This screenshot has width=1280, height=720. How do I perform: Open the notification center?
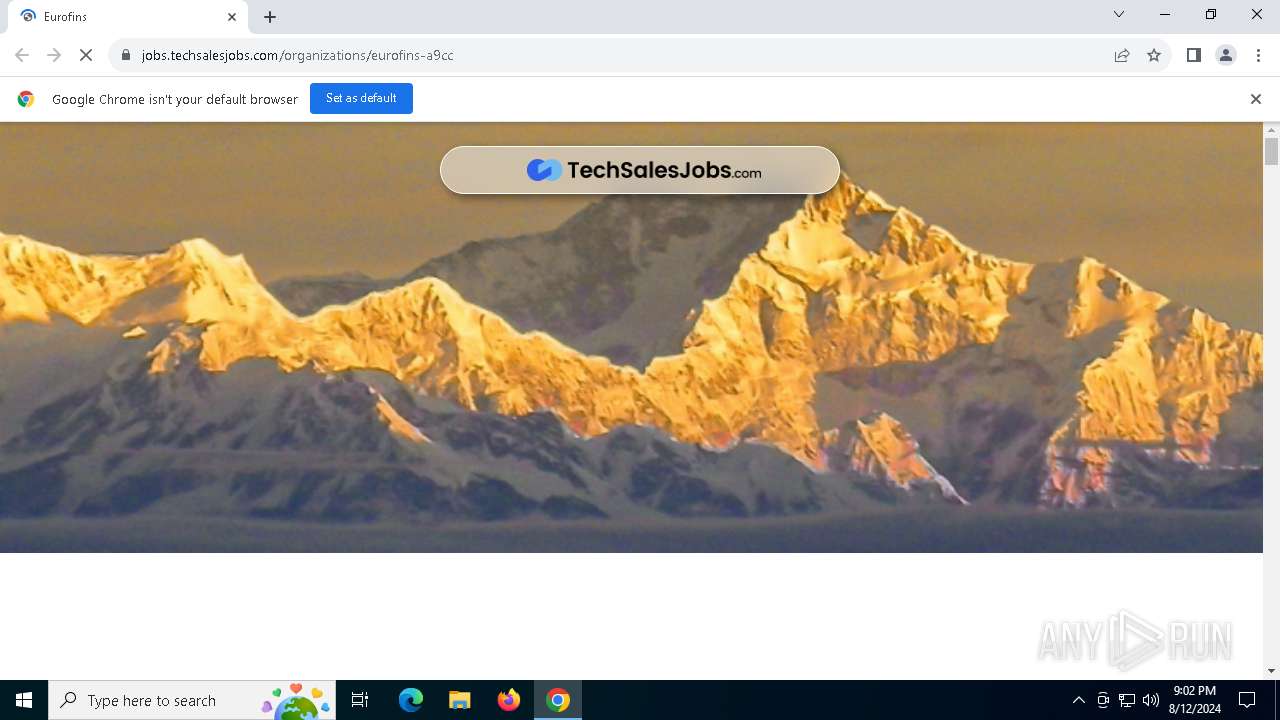pos(1247,700)
